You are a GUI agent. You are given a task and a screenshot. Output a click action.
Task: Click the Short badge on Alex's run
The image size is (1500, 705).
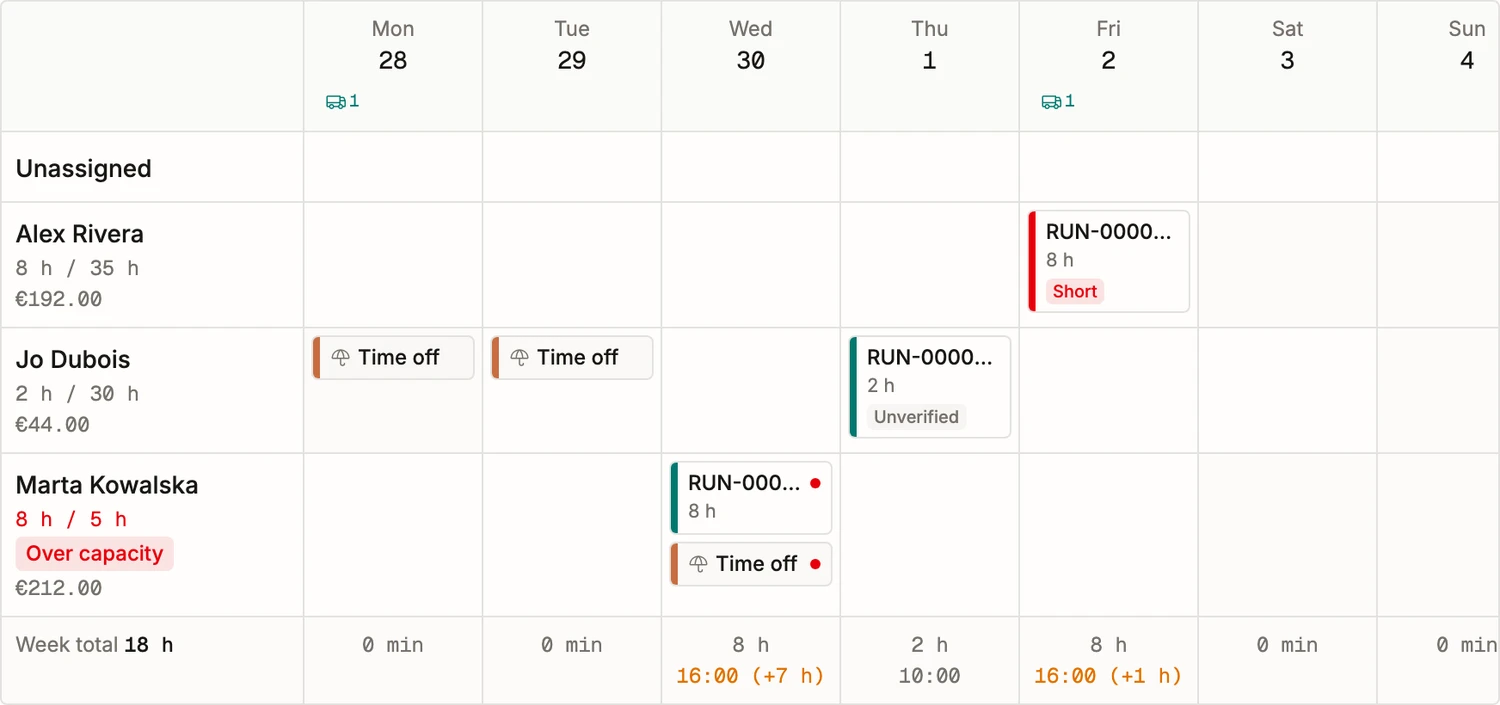tap(1075, 292)
